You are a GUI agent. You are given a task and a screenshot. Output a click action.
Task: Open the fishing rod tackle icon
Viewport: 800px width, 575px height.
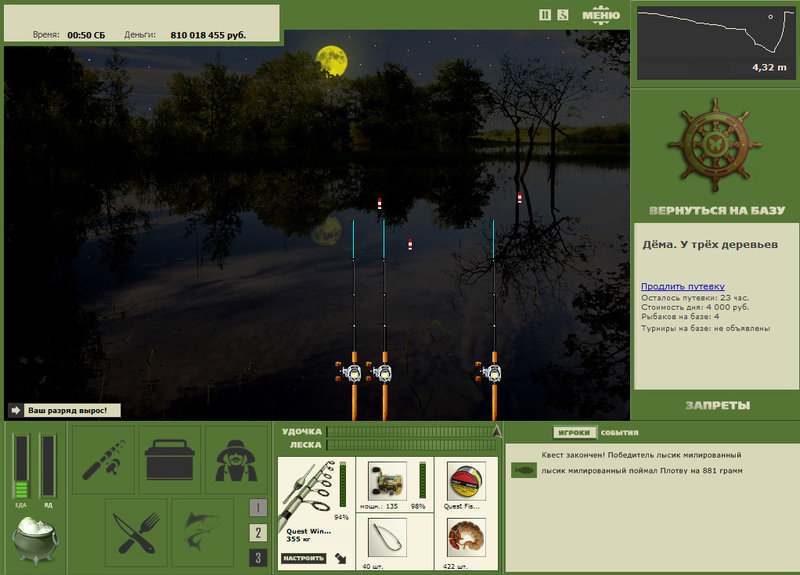(104, 460)
